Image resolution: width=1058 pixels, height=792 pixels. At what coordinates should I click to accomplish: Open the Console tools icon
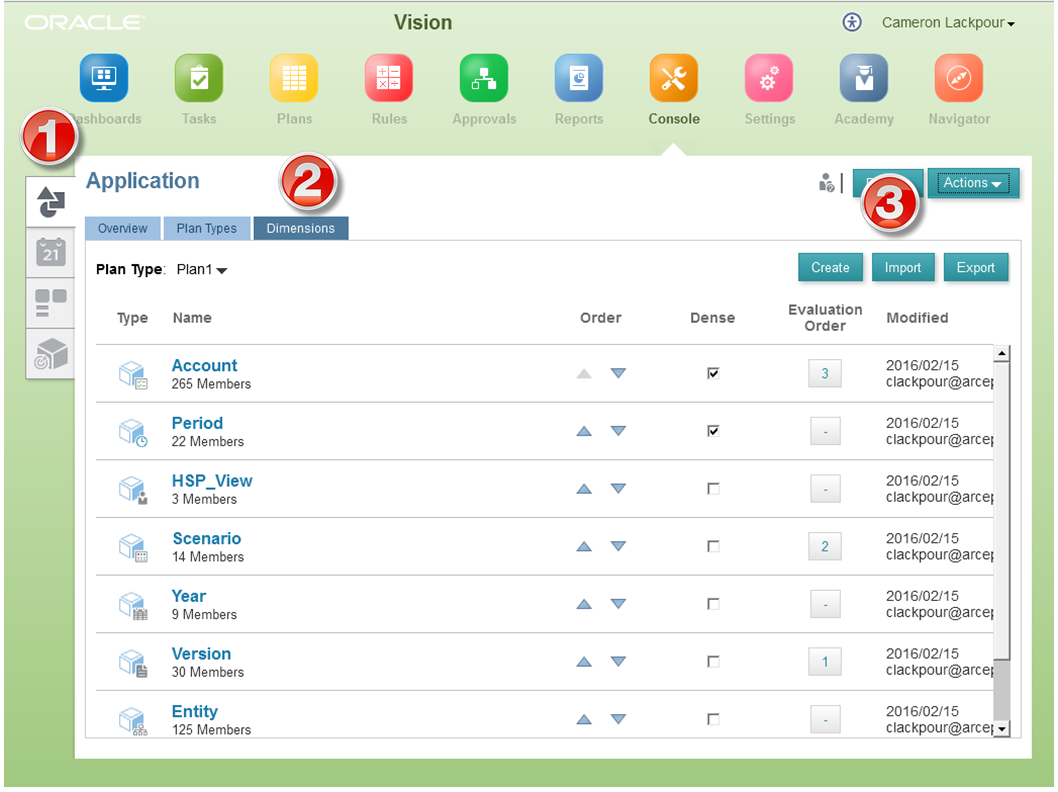(673, 78)
